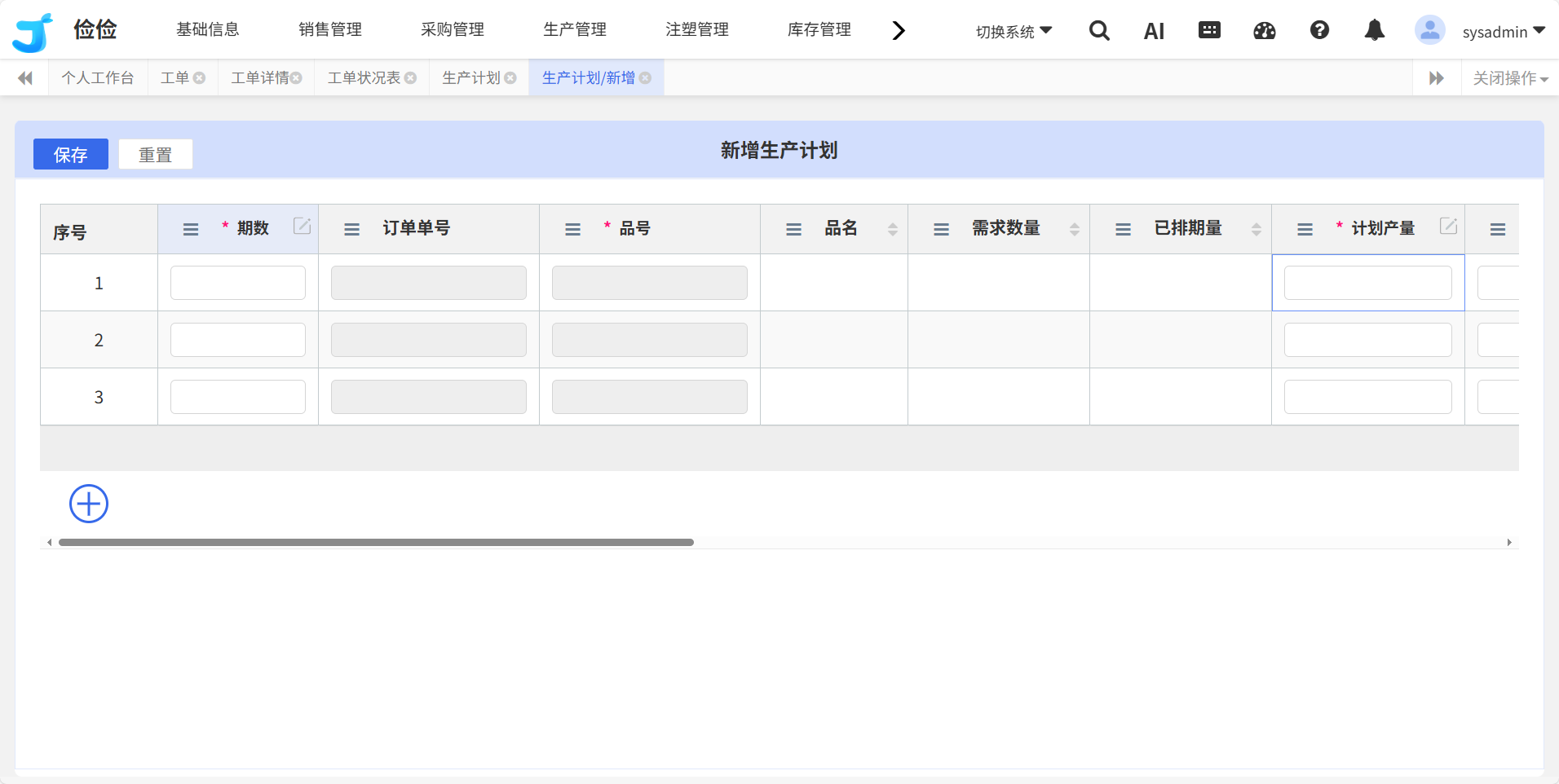The height and width of the screenshot is (784, 1559).
Task: Open the 期数 column menu icon
Action: (x=191, y=230)
